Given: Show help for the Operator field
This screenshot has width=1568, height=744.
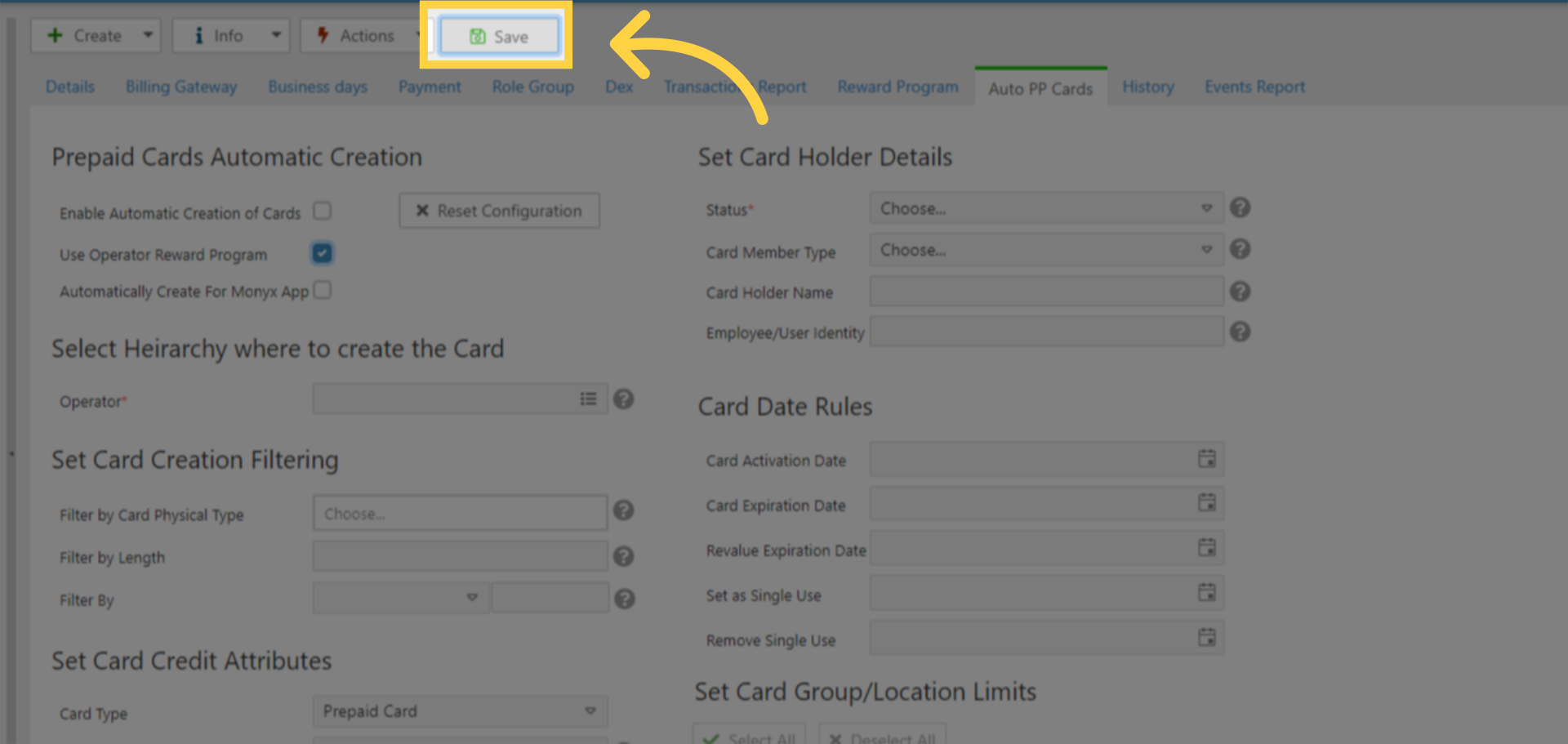Looking at the screenshot, I should click(624, 399).
